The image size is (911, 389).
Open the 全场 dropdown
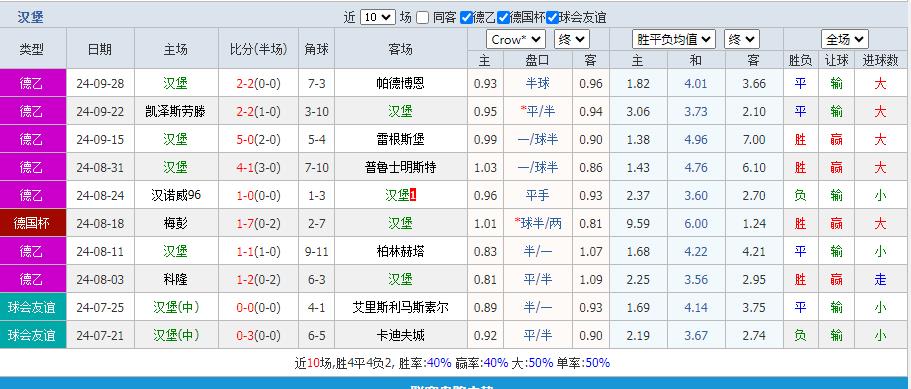tap(845, 39)
